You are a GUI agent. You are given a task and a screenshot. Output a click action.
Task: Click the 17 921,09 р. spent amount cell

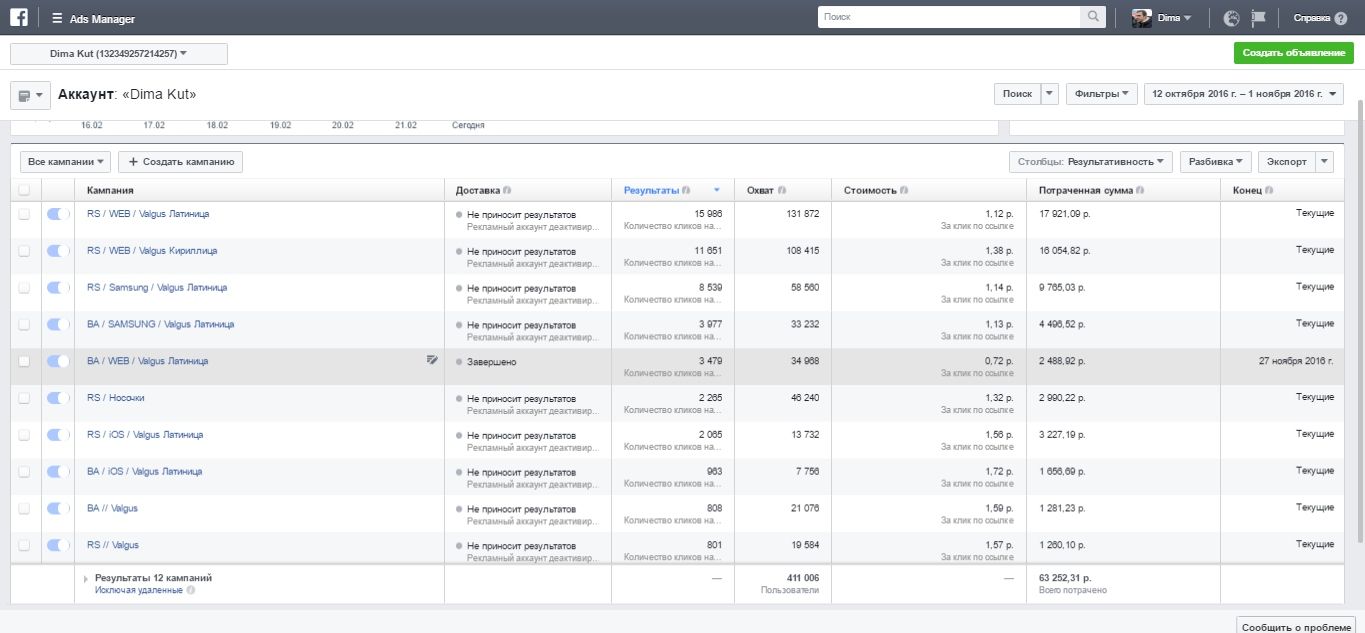(1067, 214)
